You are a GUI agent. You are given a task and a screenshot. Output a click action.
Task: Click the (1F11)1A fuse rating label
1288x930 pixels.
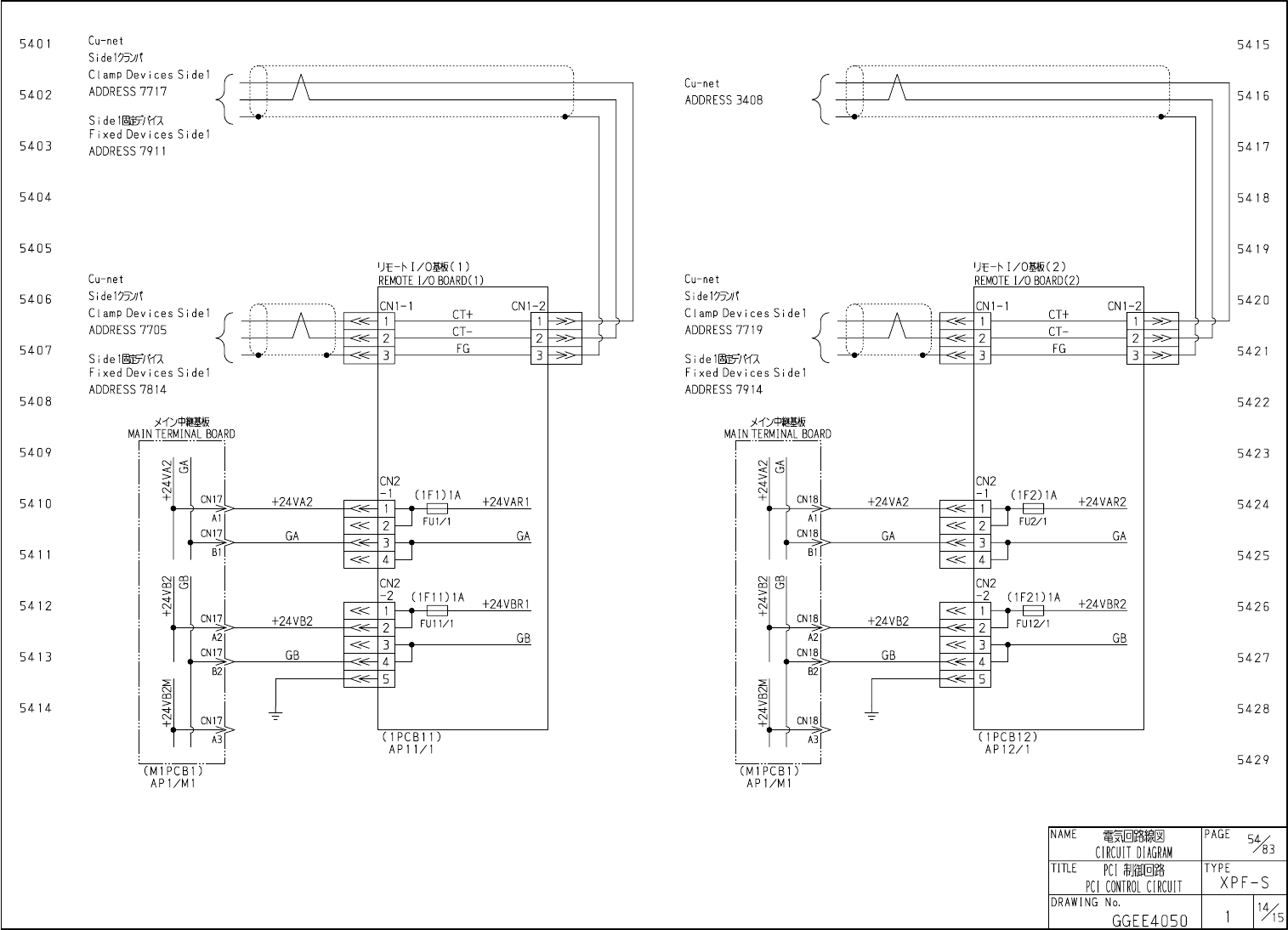click(438, 598)
